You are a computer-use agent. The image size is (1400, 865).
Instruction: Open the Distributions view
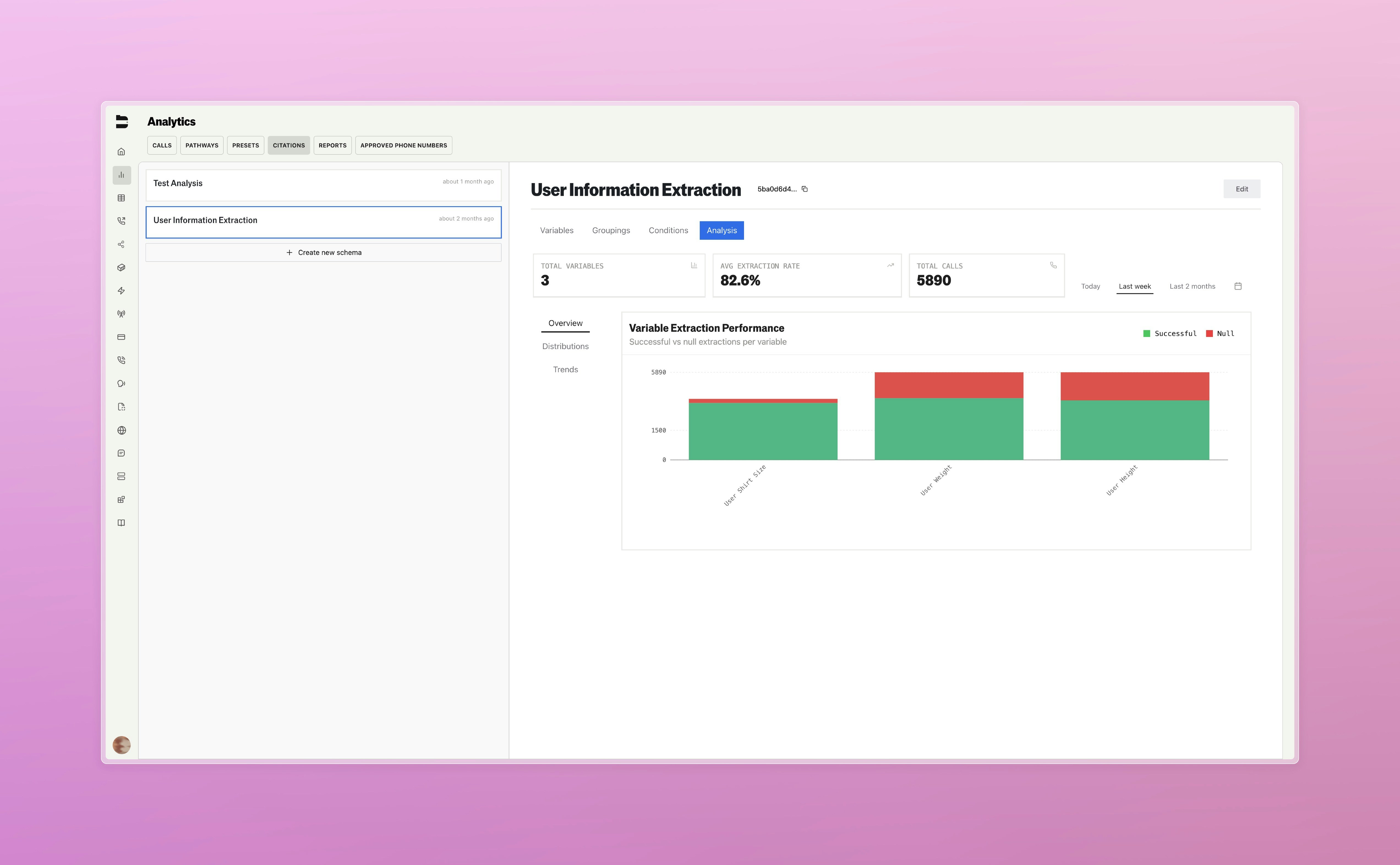(565, 346)
